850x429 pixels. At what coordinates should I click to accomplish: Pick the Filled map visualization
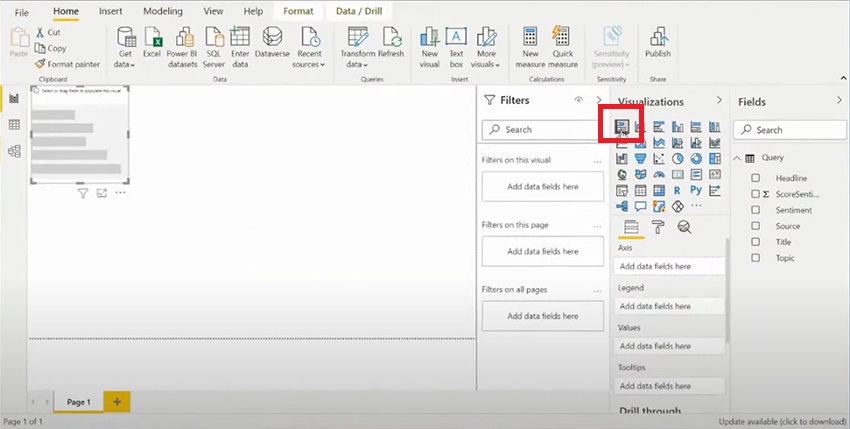pyautogui.click(x=640, y=174)
